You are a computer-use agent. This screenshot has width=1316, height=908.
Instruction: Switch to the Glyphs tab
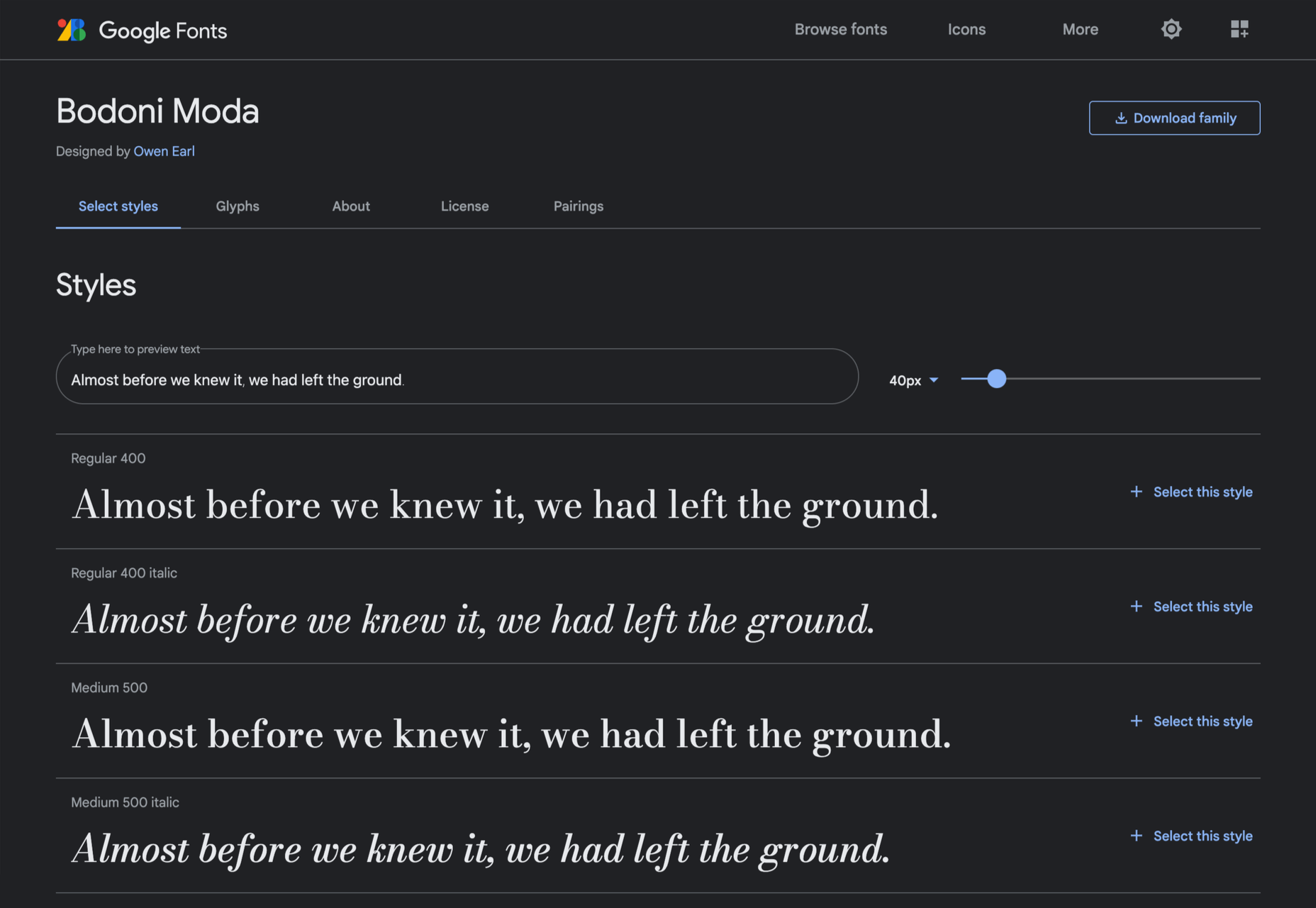pos(238,206)
